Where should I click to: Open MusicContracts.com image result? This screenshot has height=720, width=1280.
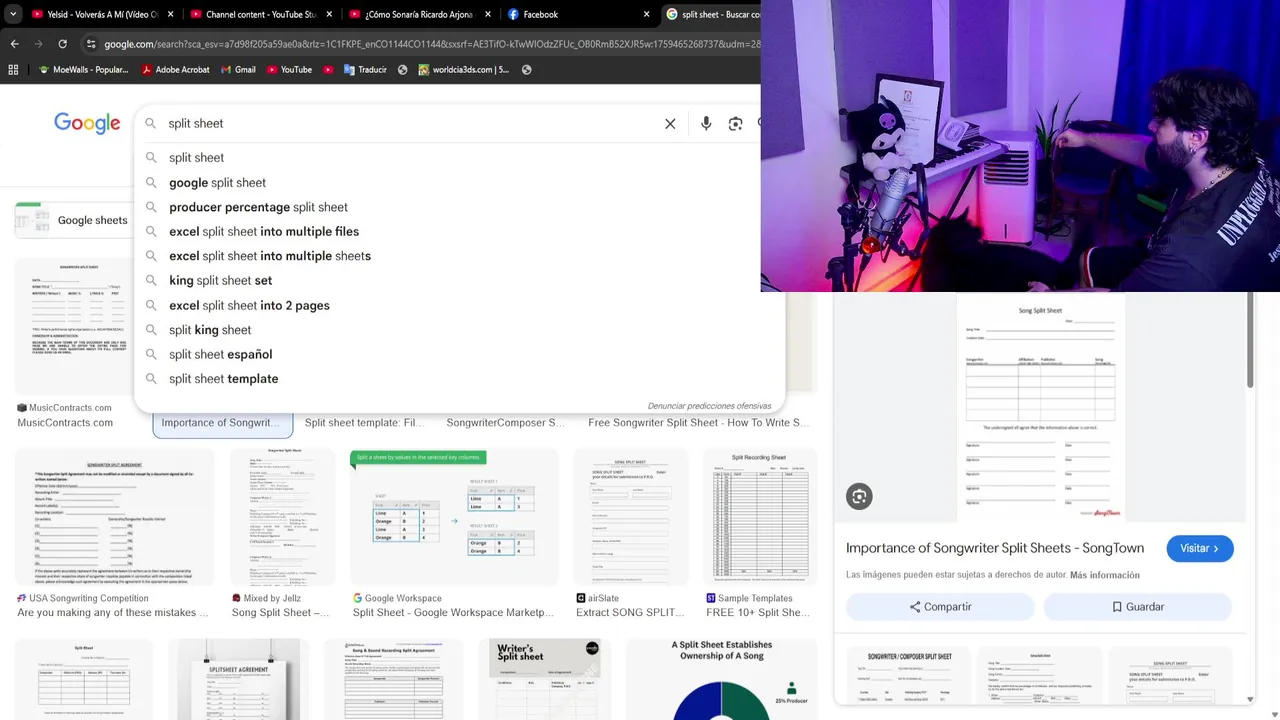point(74,327)
